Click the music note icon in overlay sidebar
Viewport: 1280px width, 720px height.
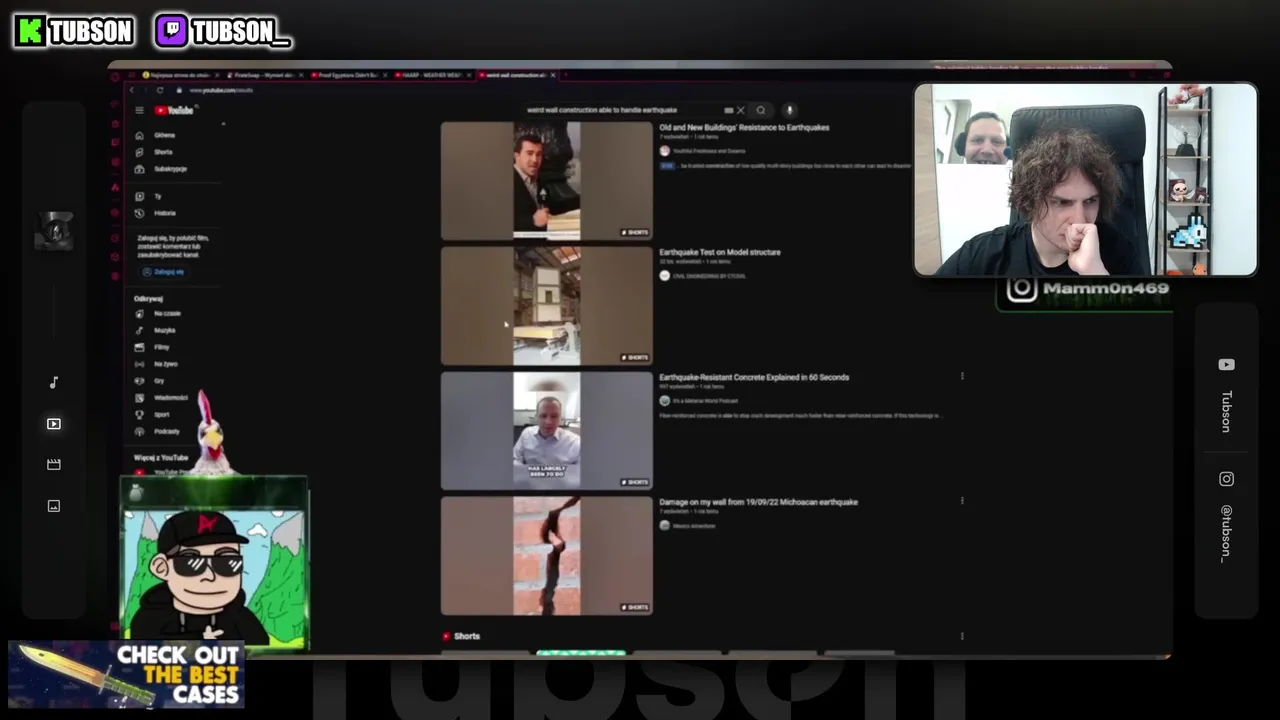click(x=54, y=382)
